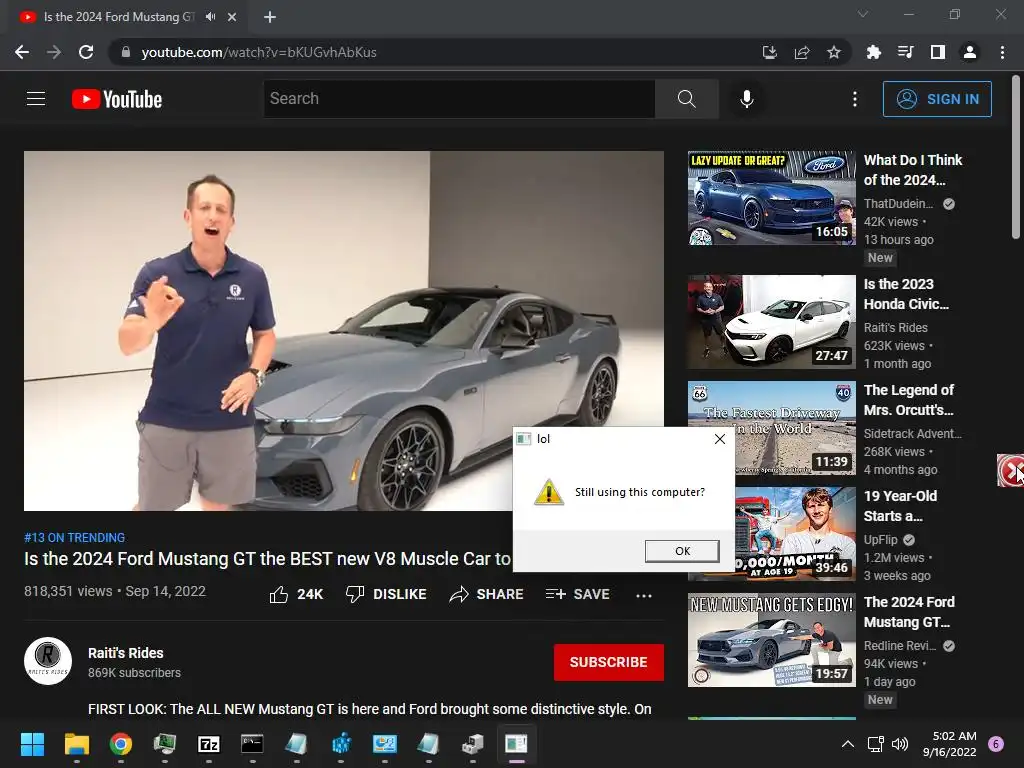The height and width of the screenshot is (768, 1024).
Task: Open the YouTube hamburger guide menu
Action: [x=36, y=99]
